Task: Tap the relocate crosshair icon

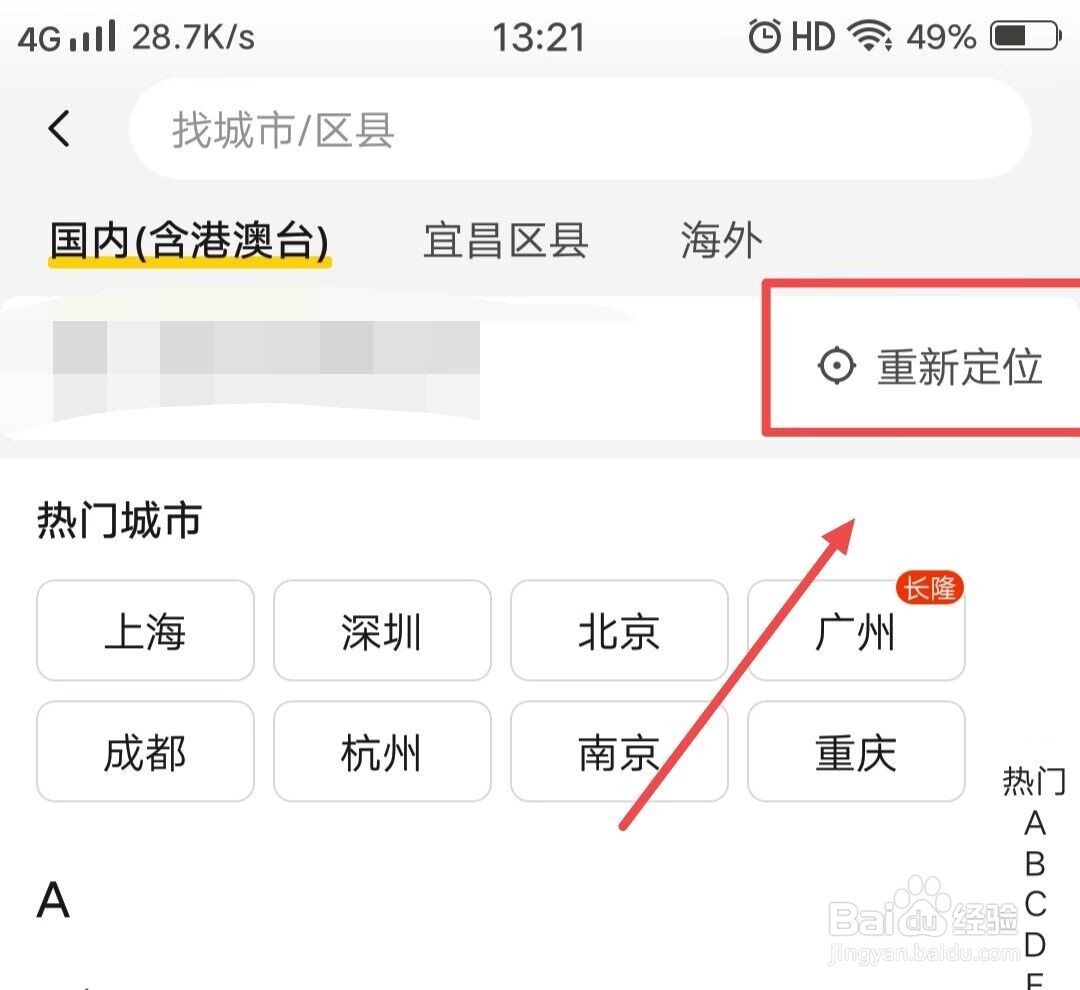Action: (837, 366)
